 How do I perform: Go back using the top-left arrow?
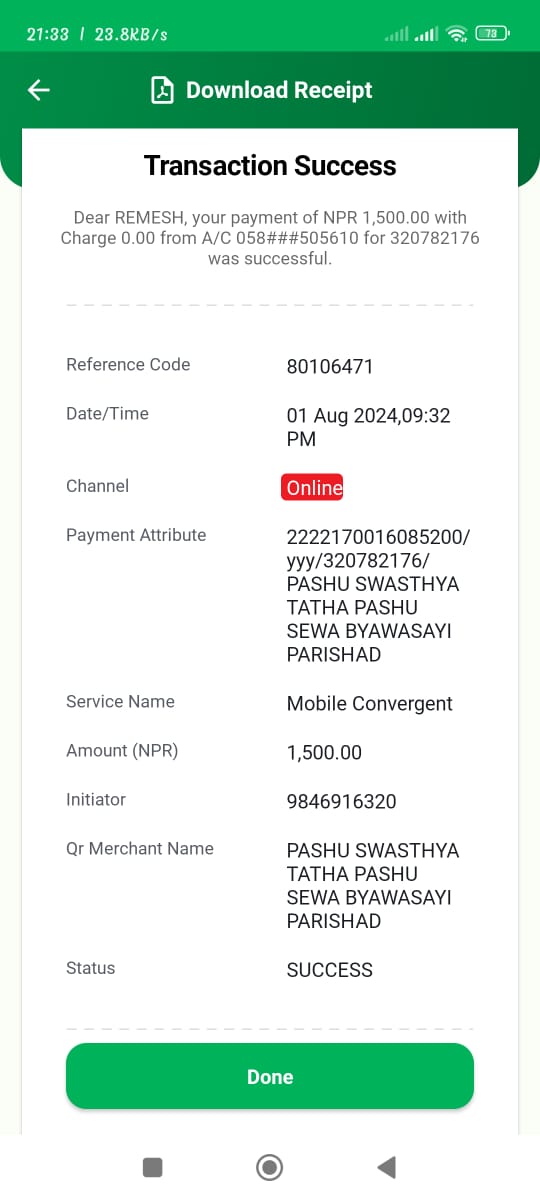(x=38, y=90)
